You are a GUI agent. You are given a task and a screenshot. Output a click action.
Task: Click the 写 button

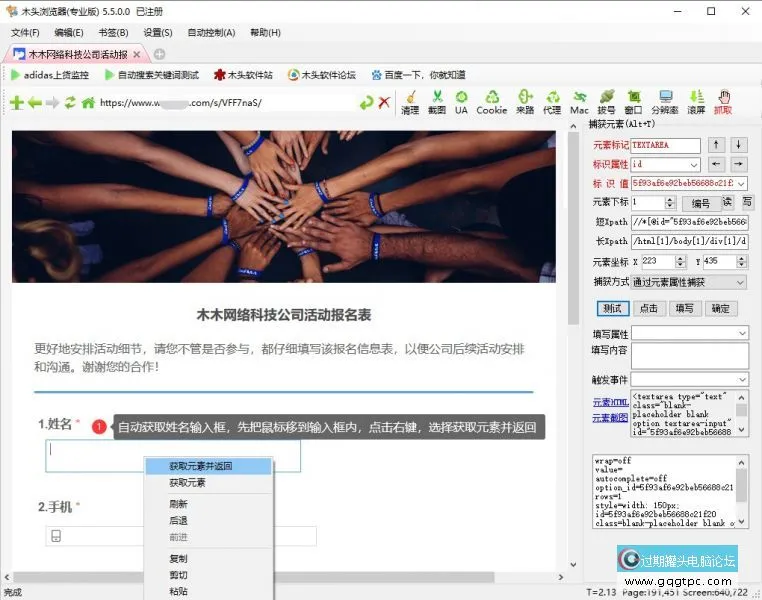tap(747, 202)
